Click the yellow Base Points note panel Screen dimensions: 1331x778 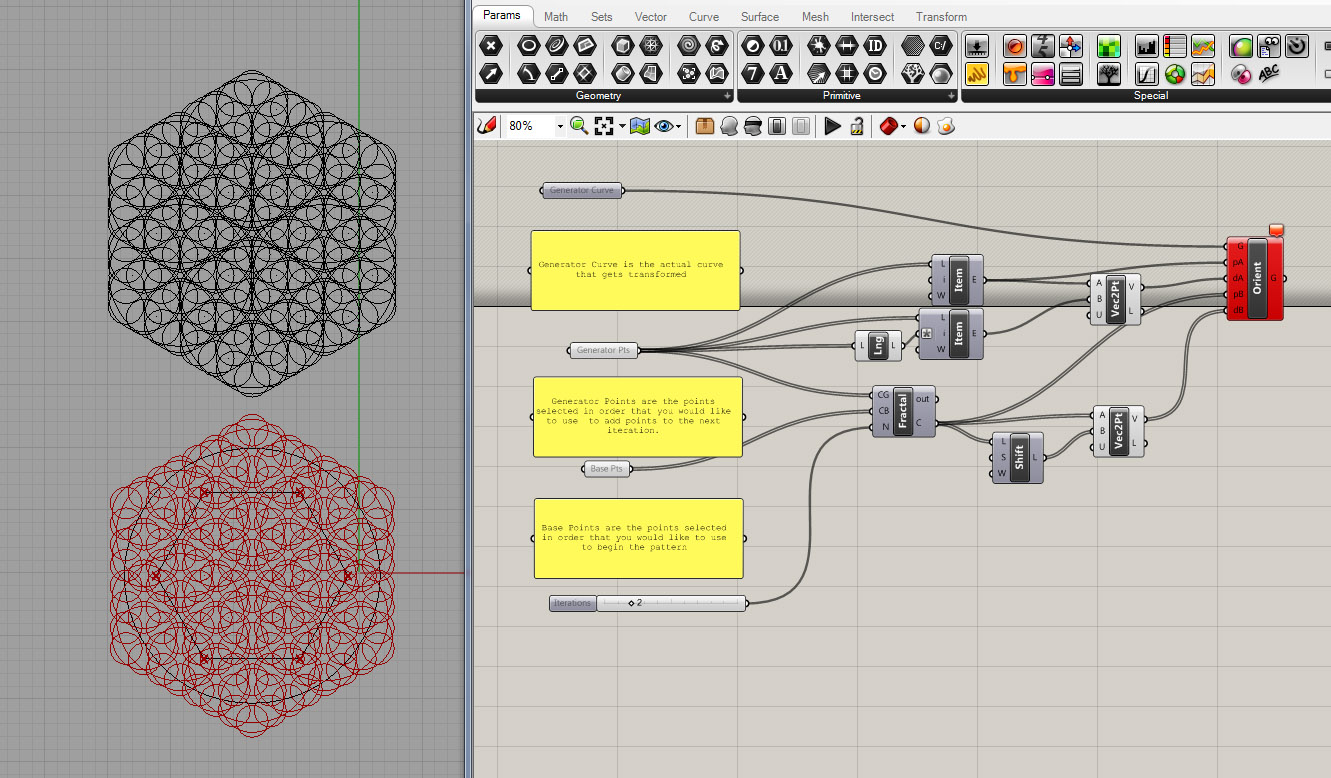click(639, 538)
